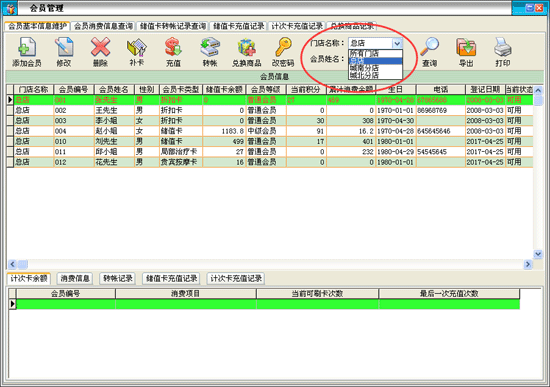The image size is (550, 387).
Task: Switch to the 会员消费信息查询 tab
Action: point(103,26)
